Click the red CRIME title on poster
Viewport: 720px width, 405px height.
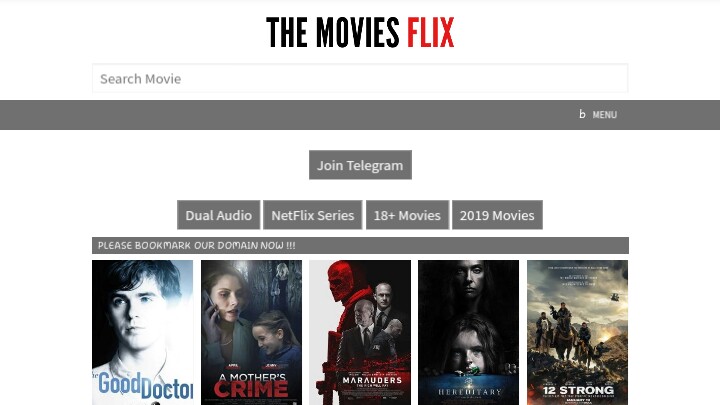251,389
